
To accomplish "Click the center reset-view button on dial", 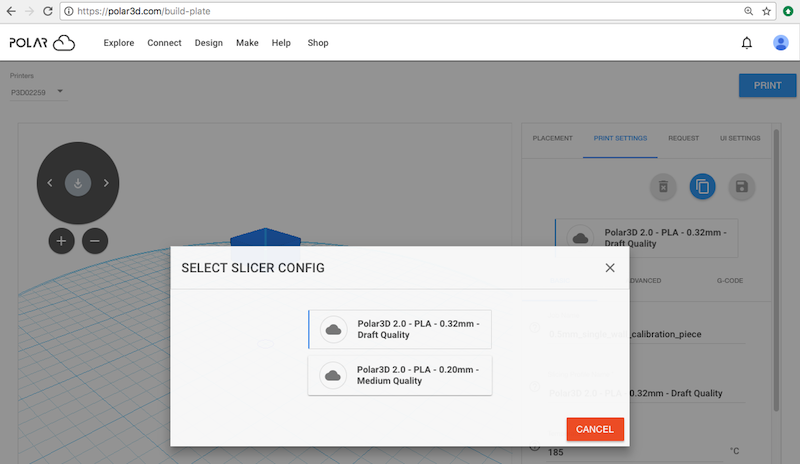I will (78, 183).
